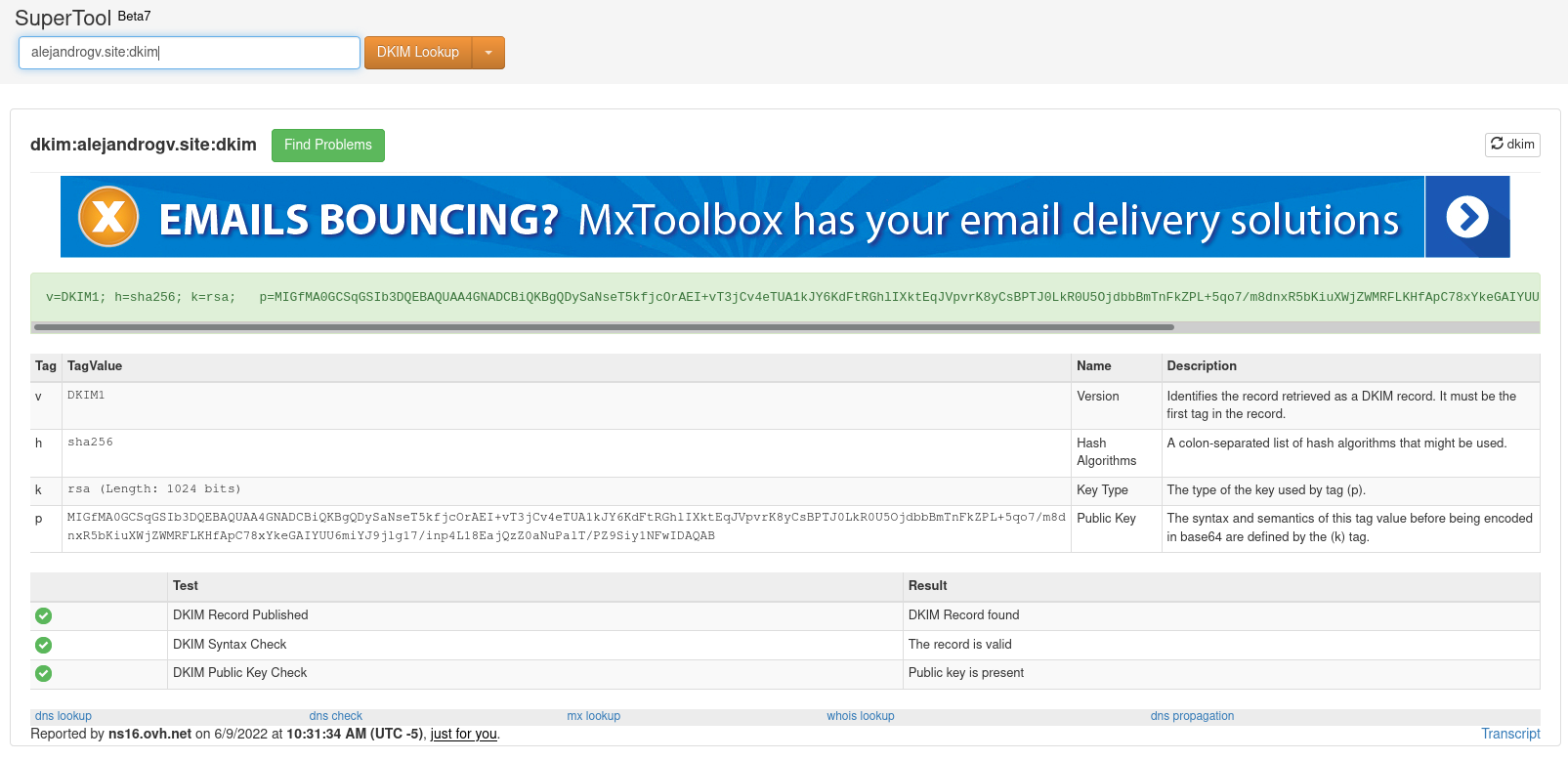Open the dns propagation link
This screenshot has height=760, width=1568.
1192,716
